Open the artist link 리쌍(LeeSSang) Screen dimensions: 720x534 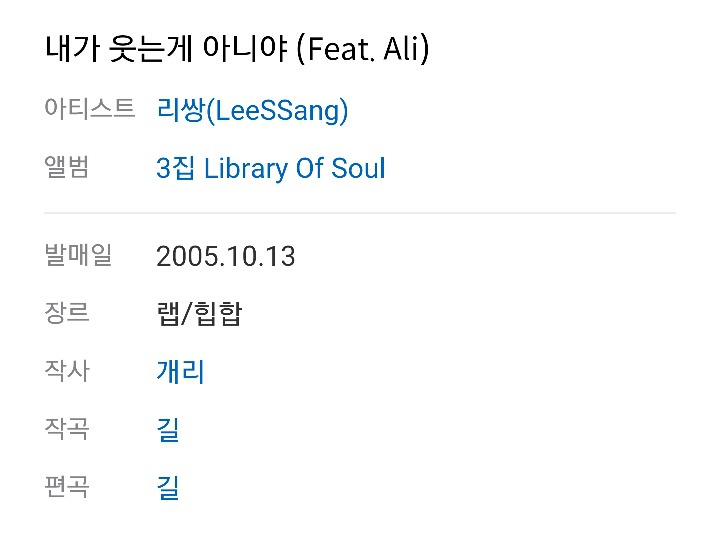point(252,110)
